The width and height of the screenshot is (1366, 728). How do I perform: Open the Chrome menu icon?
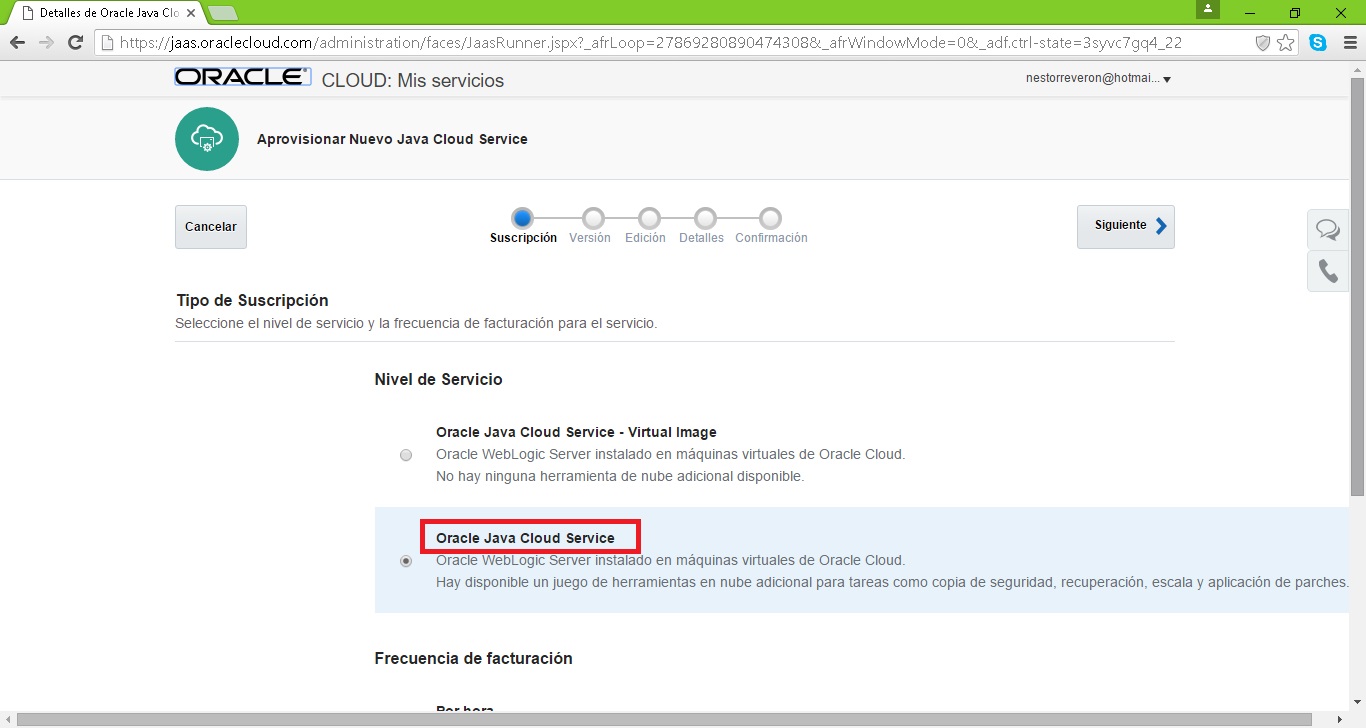tap(1348, 43)
